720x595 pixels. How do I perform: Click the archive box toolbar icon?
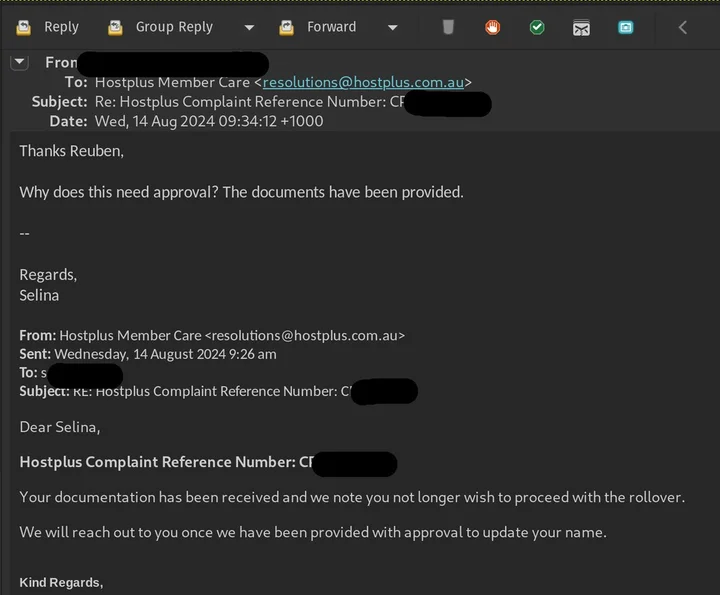point(581,27)
